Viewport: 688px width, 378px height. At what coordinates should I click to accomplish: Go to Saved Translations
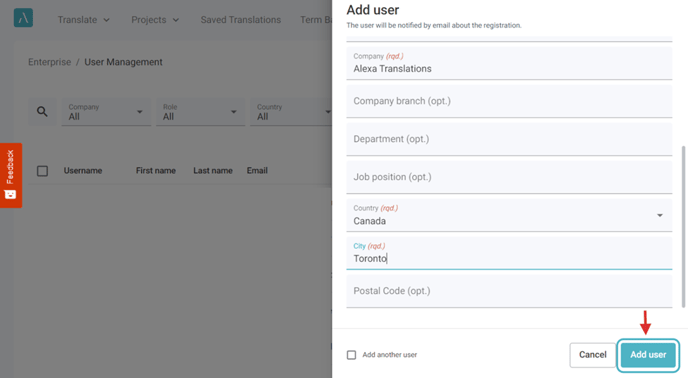(240, 20)
